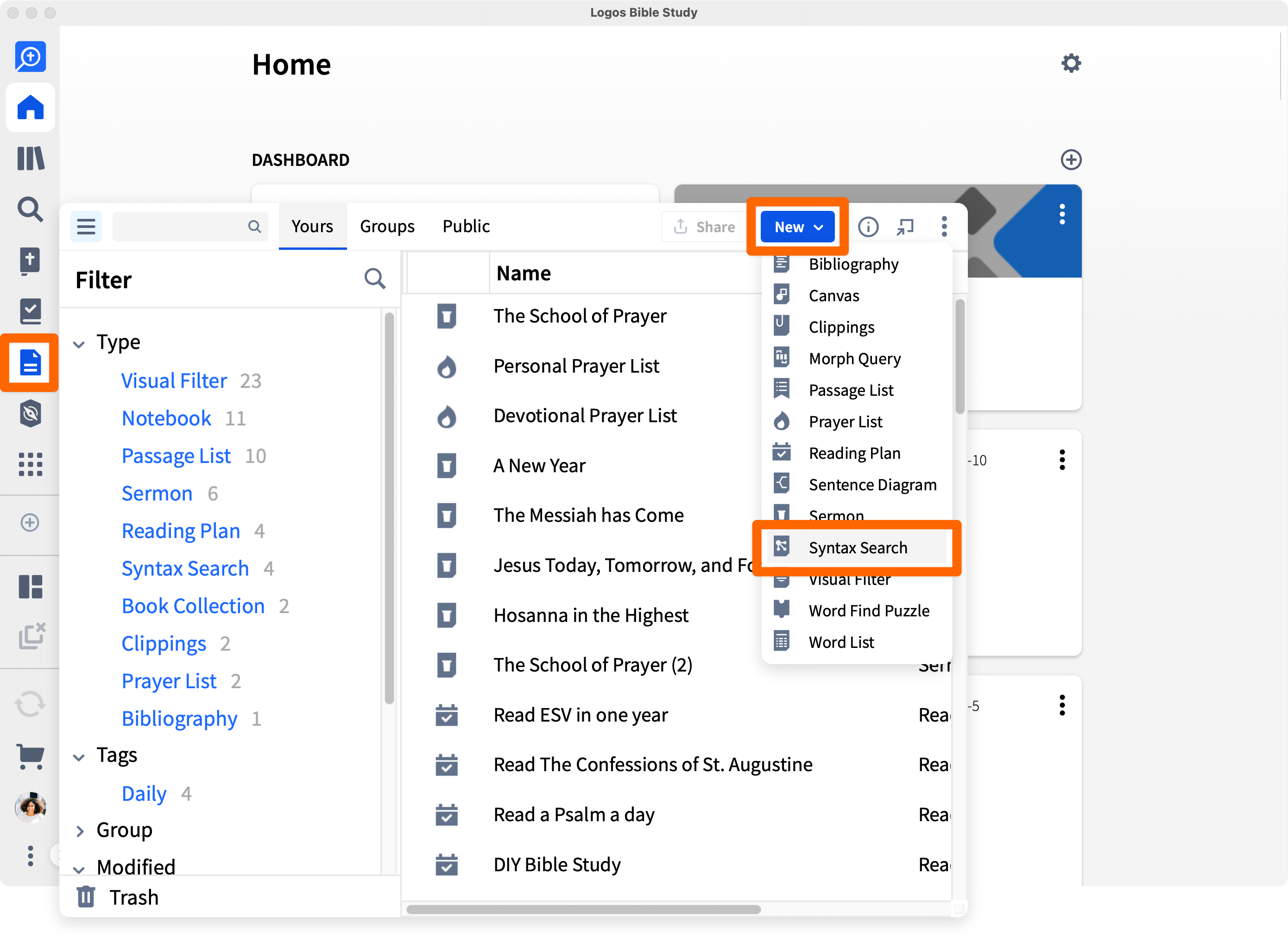Image resolution: width=1288 pixels, height=938 pixels.
Task: Choose Word Find Puzzle from New menu
Action: click(x=857, y=611)
